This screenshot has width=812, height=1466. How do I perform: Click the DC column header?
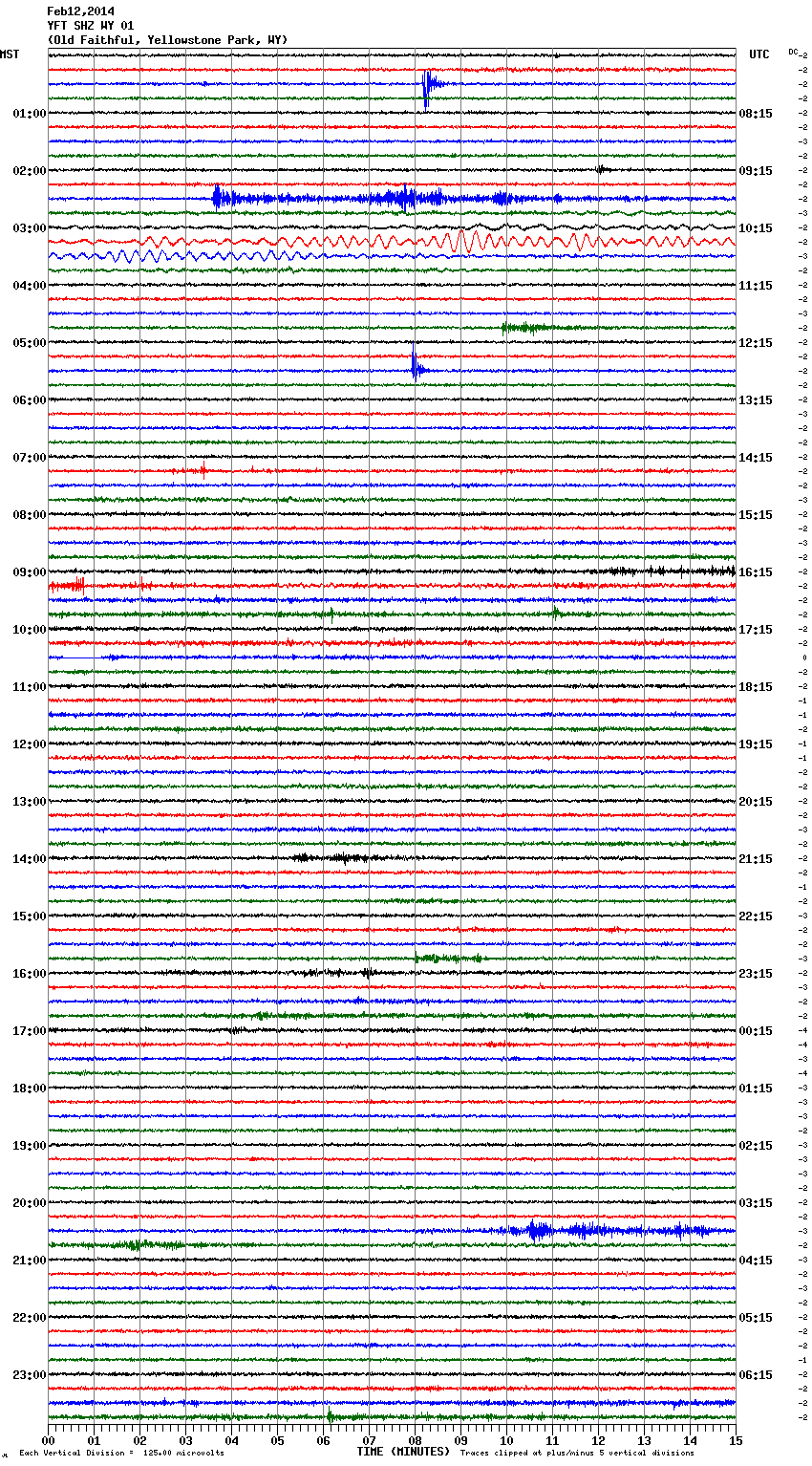[x=793, y=52]
